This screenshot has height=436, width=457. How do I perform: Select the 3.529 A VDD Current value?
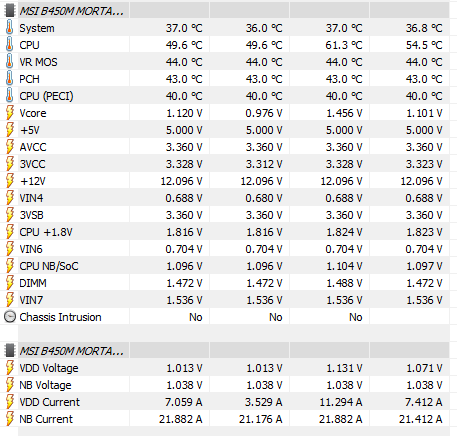264,402
